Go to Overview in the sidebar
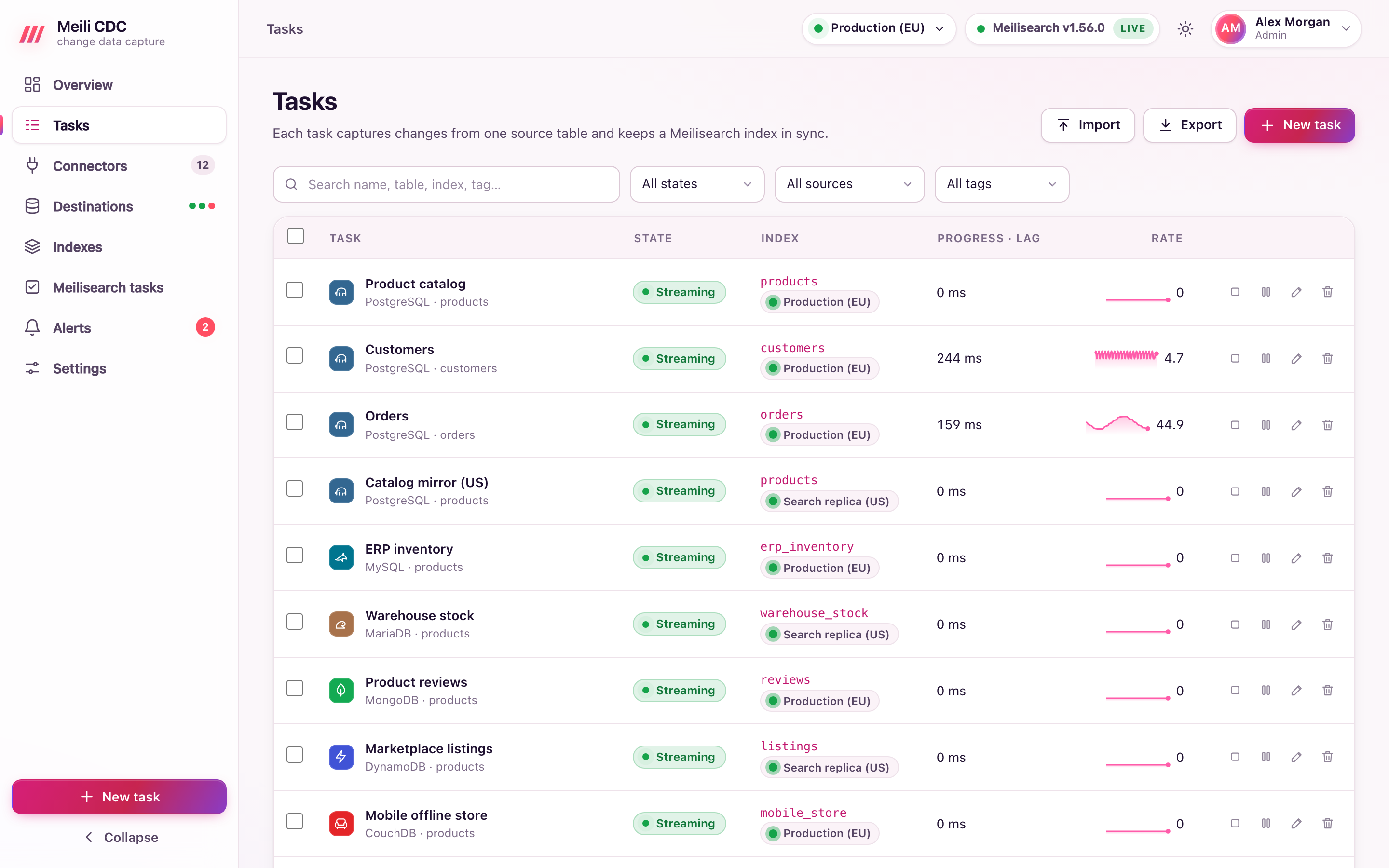The image size is (1389, 868). pos(119,85)
